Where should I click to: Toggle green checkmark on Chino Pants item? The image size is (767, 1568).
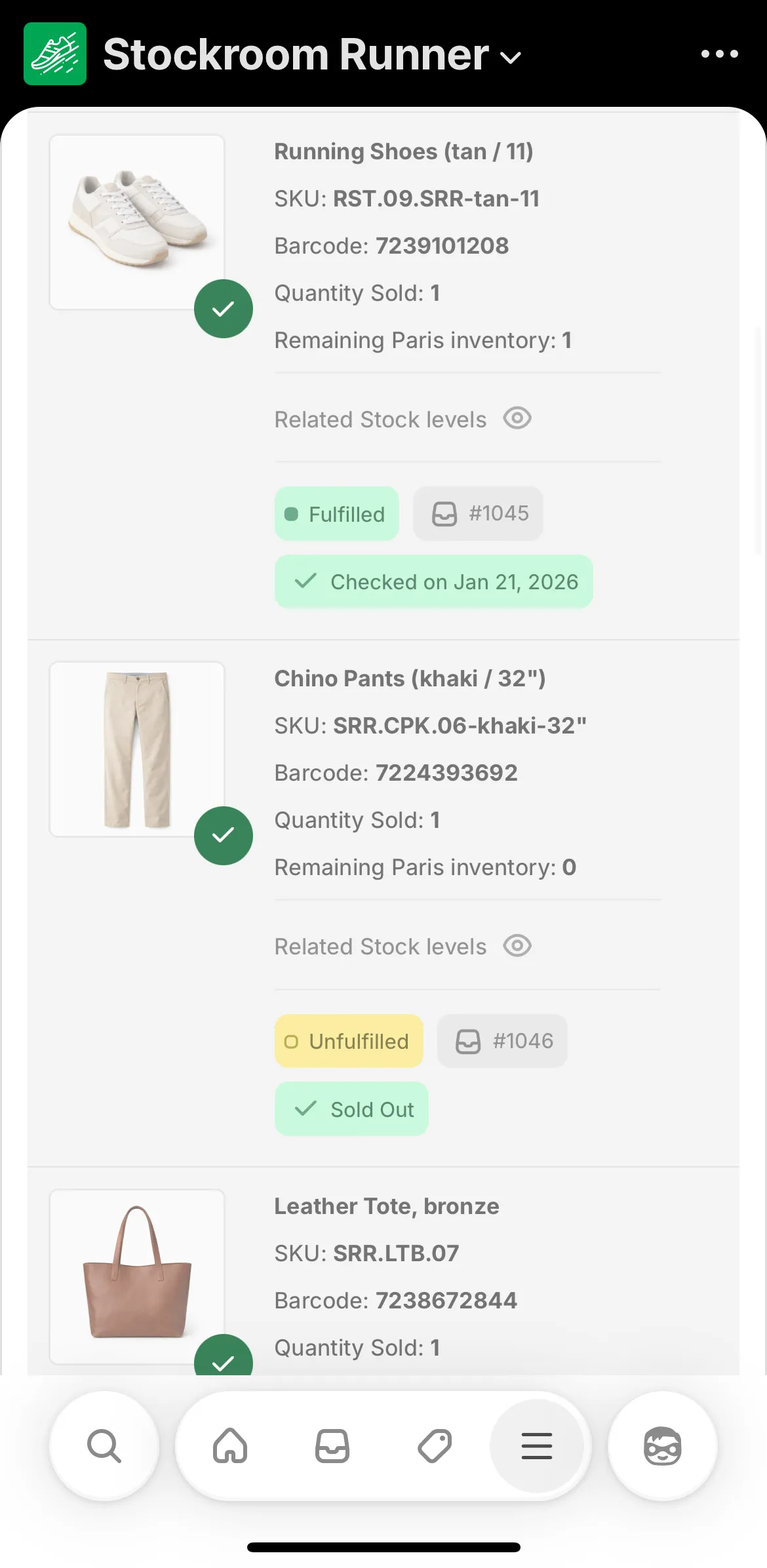[x=224, y=836]
